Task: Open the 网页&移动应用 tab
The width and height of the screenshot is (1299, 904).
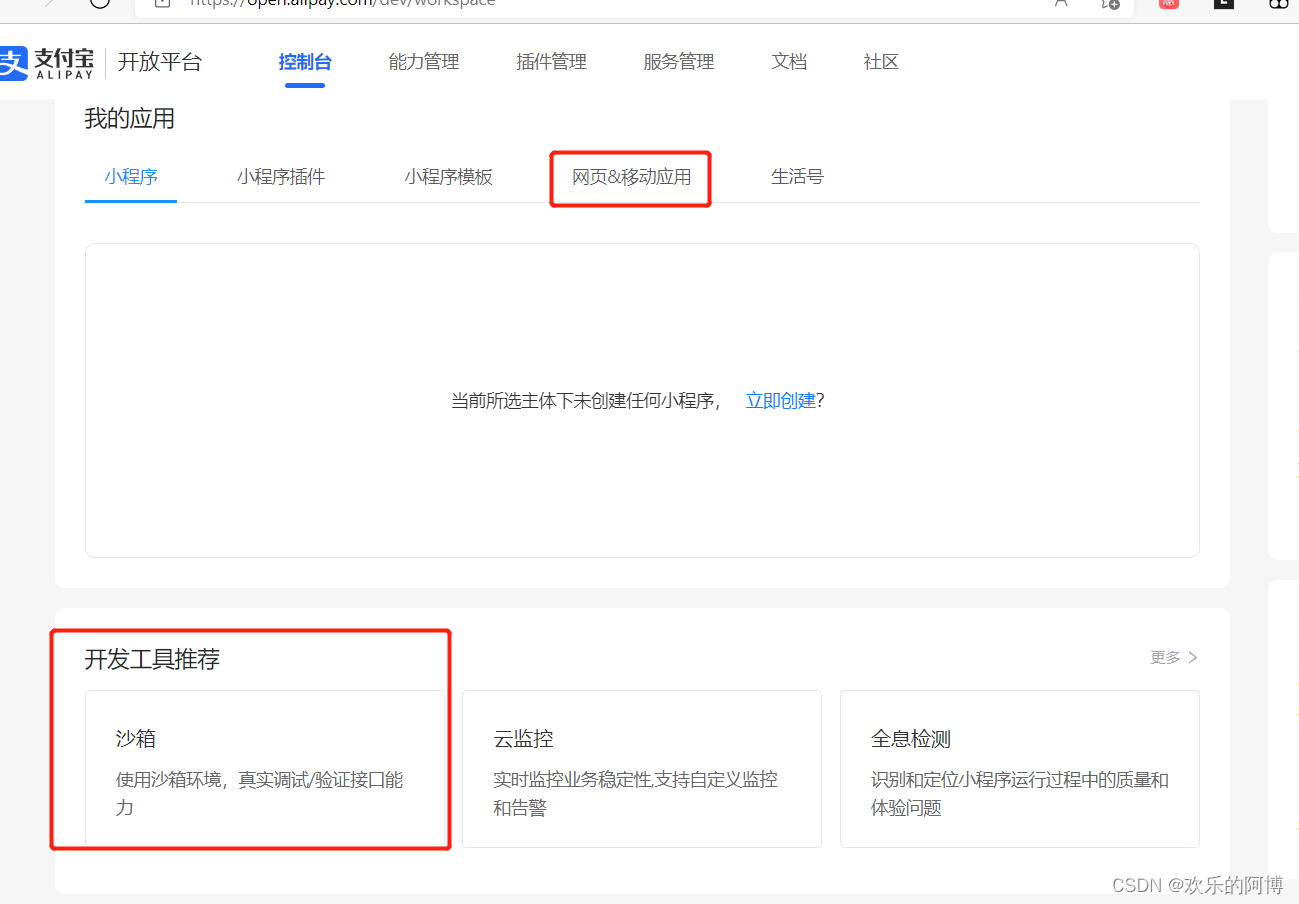Action: pos(631,177)
